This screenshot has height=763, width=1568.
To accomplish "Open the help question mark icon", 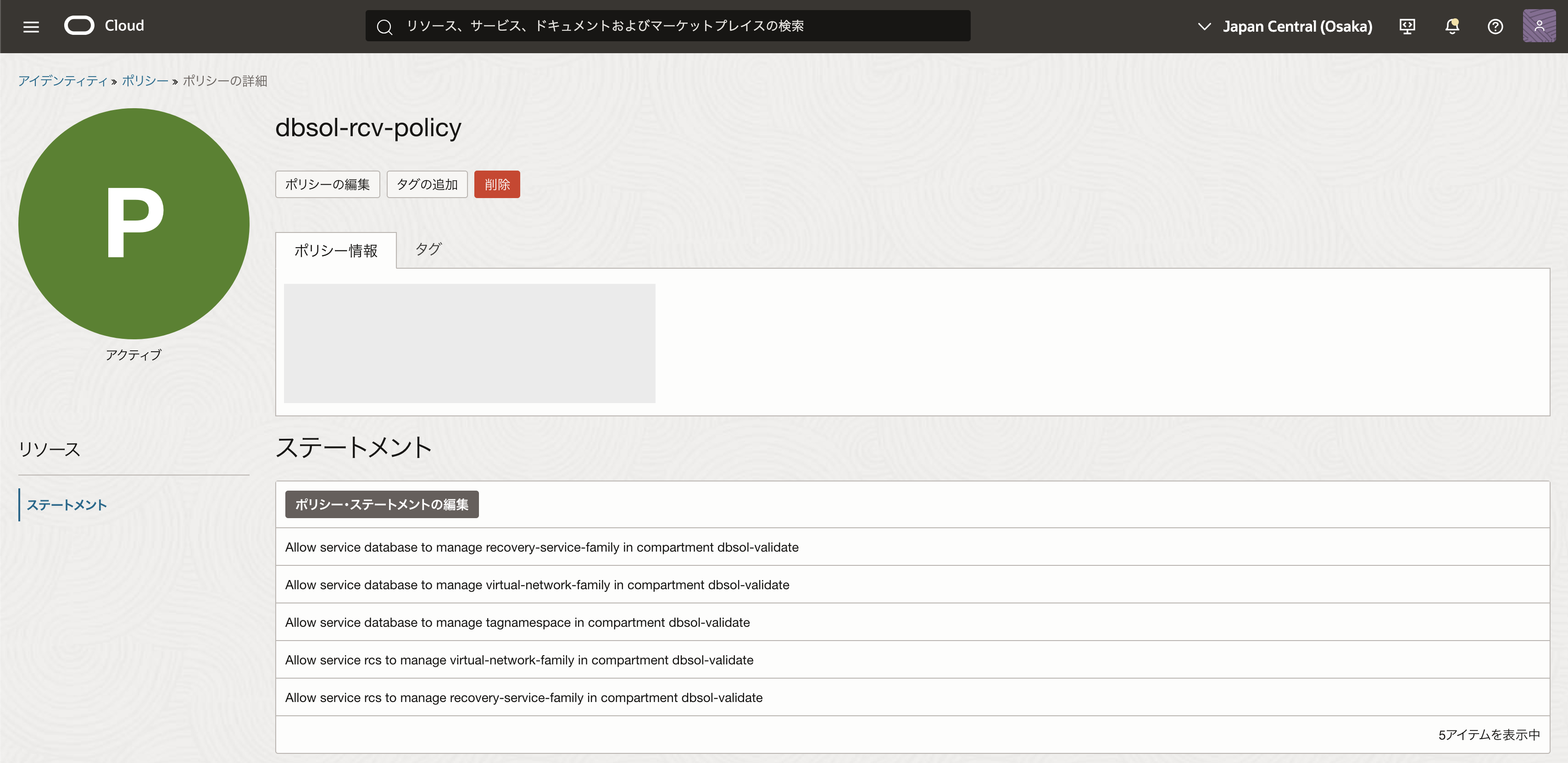I will [x=1495, y=26].
